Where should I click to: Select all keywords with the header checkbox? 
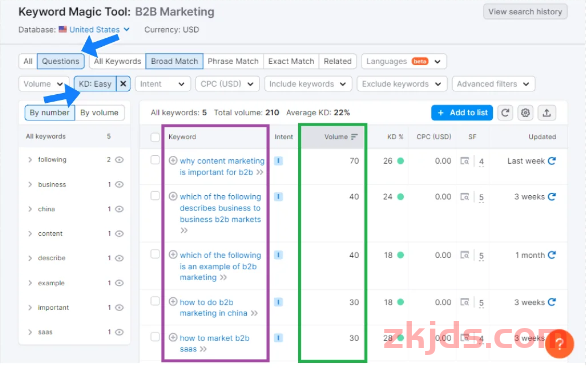click(155, 137)
